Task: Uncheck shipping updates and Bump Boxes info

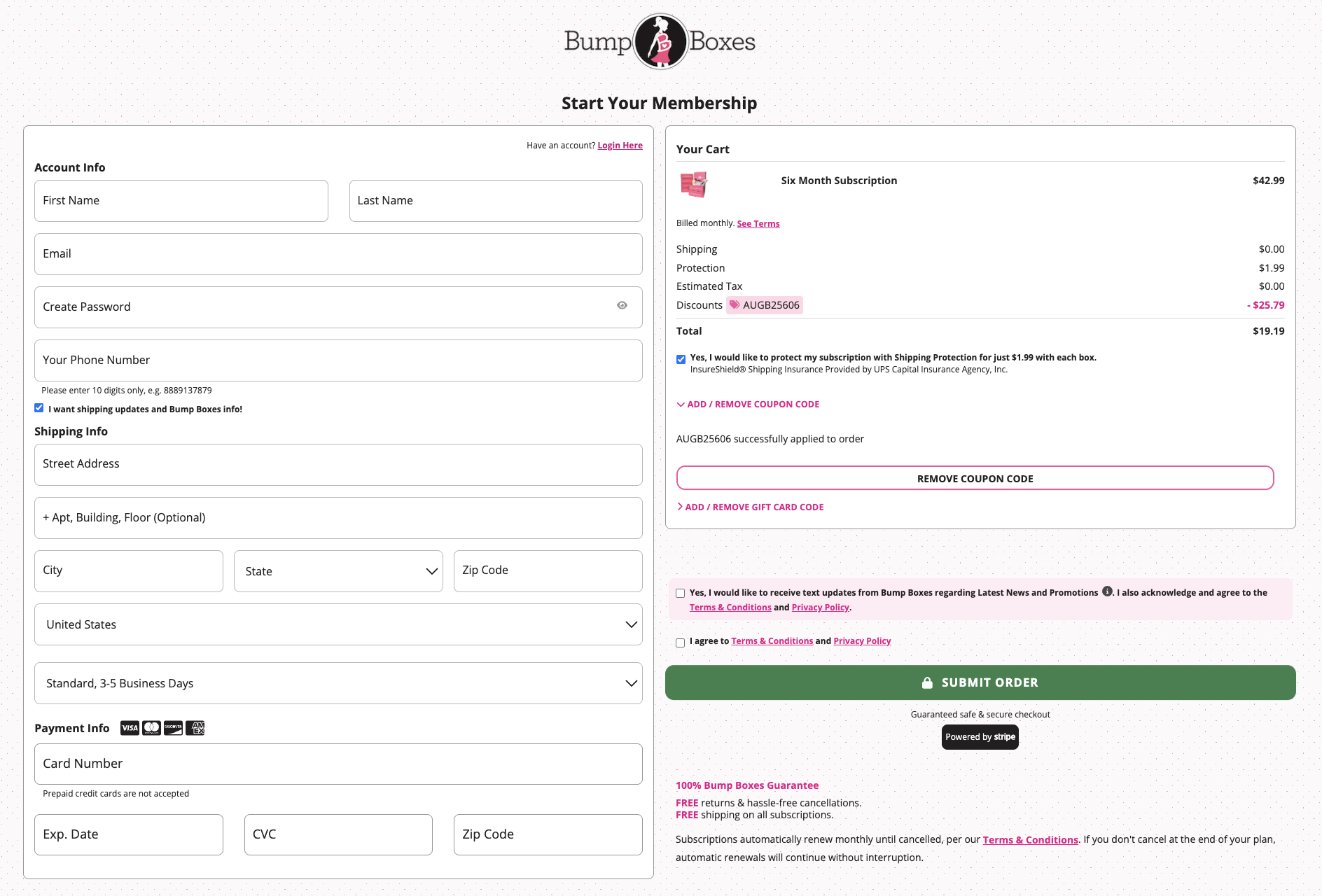Action: pyautogui.click(x=39, y=408)
